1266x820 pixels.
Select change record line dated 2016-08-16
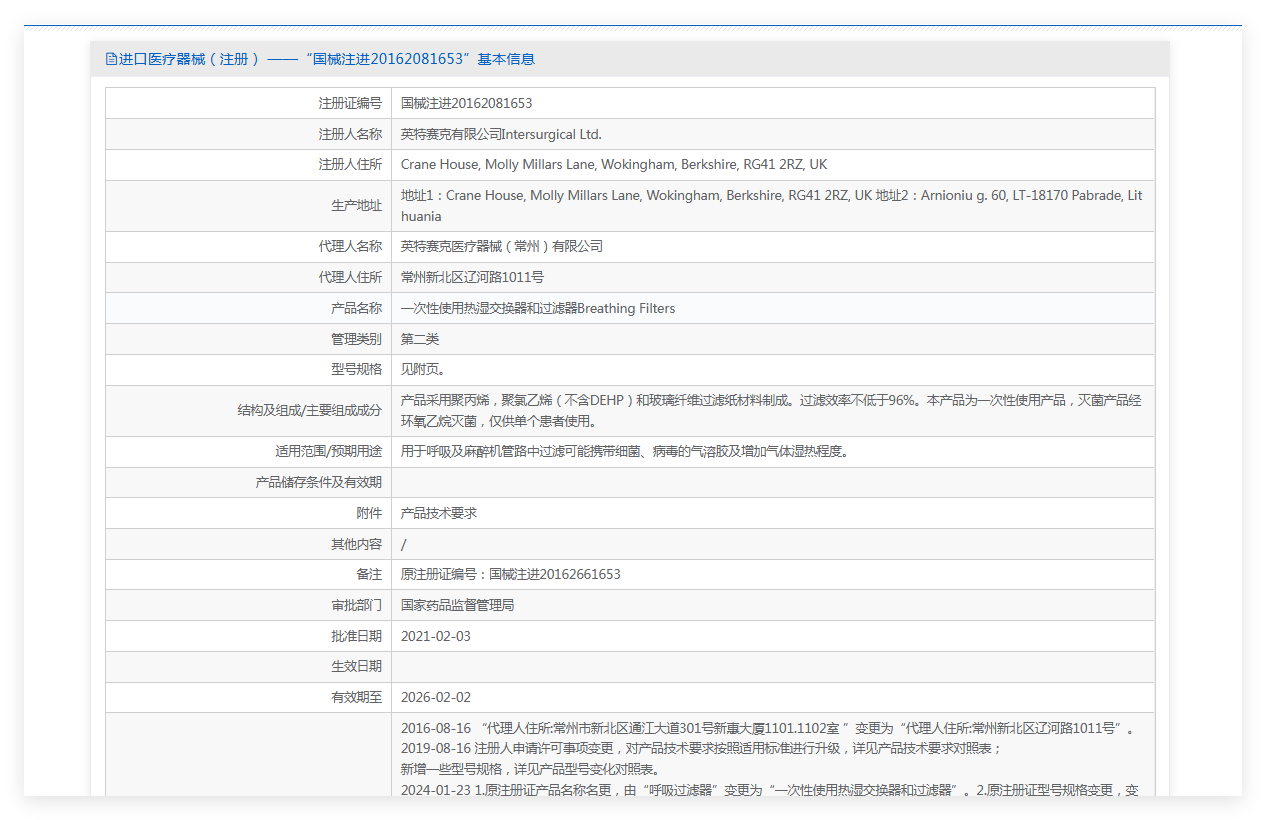pyautogui.click(x=768, y=728)
